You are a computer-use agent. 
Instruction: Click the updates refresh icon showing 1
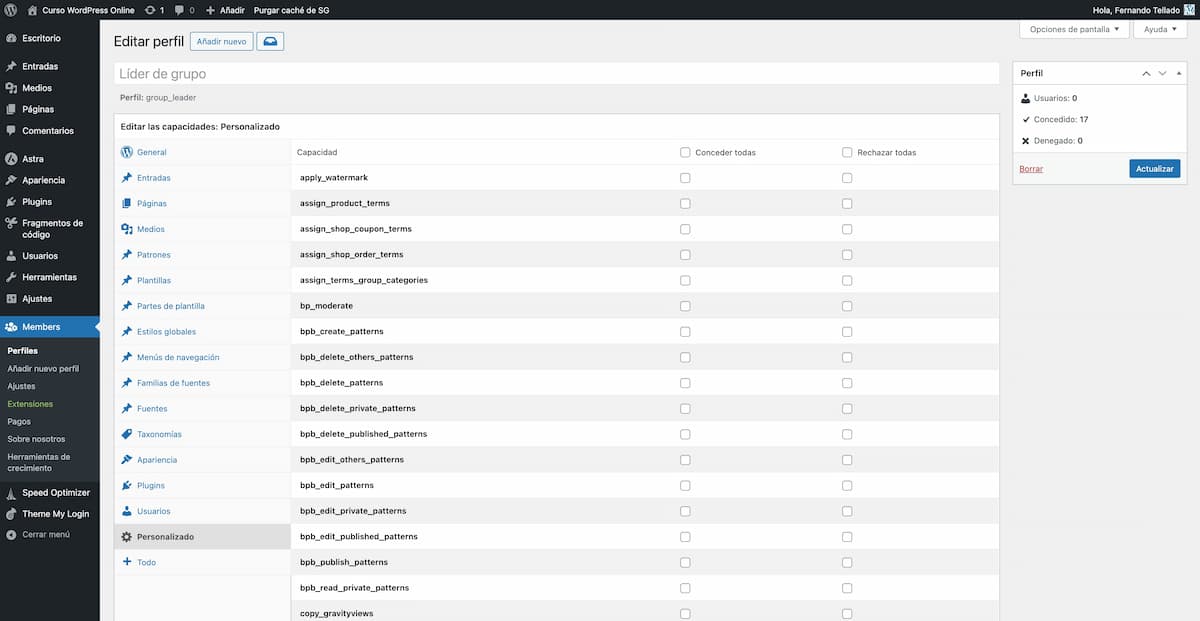click(x=152, y=9)
